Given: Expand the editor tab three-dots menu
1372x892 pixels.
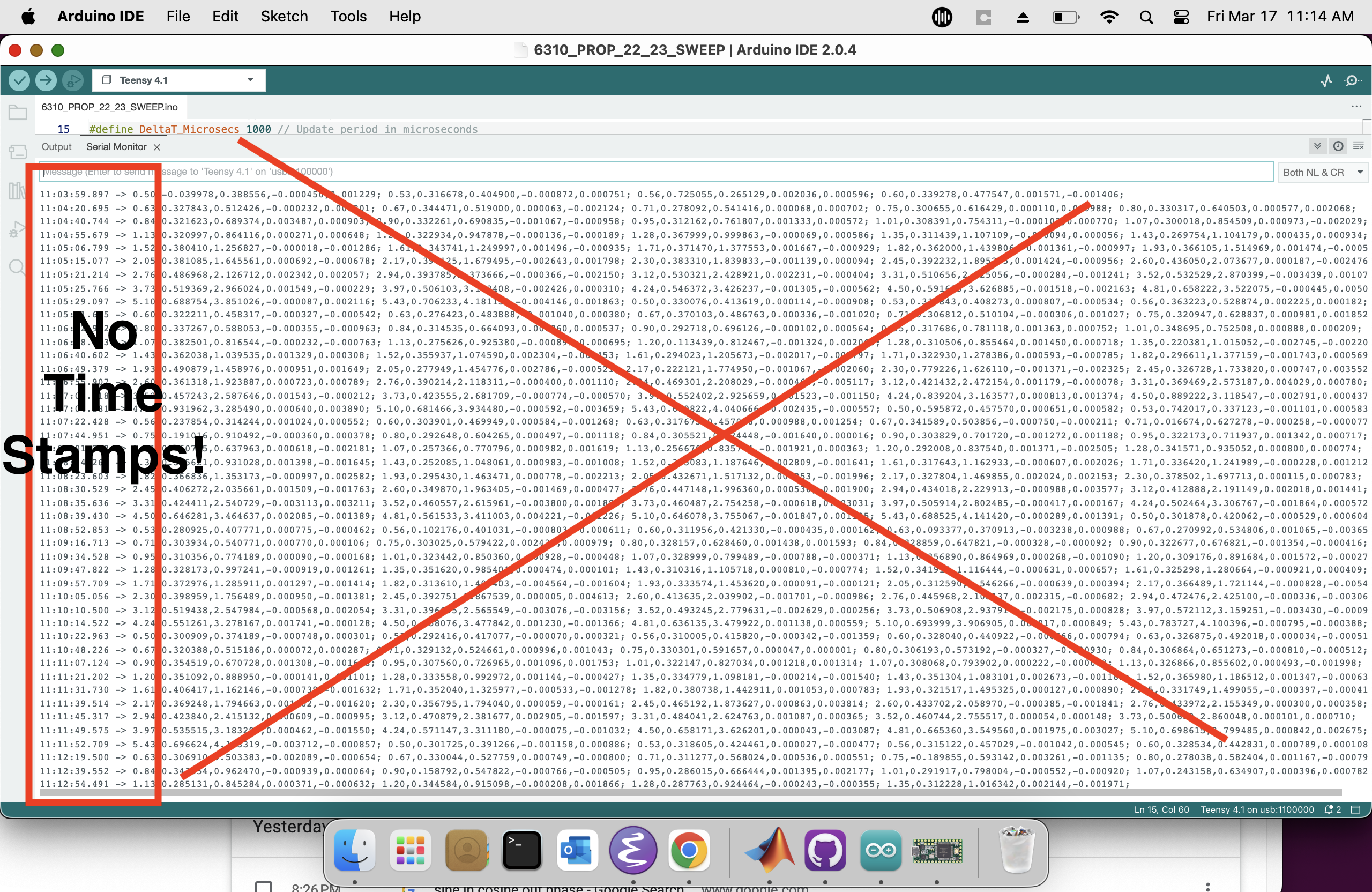Looking at the screenshot, I should click(1356, 107).
